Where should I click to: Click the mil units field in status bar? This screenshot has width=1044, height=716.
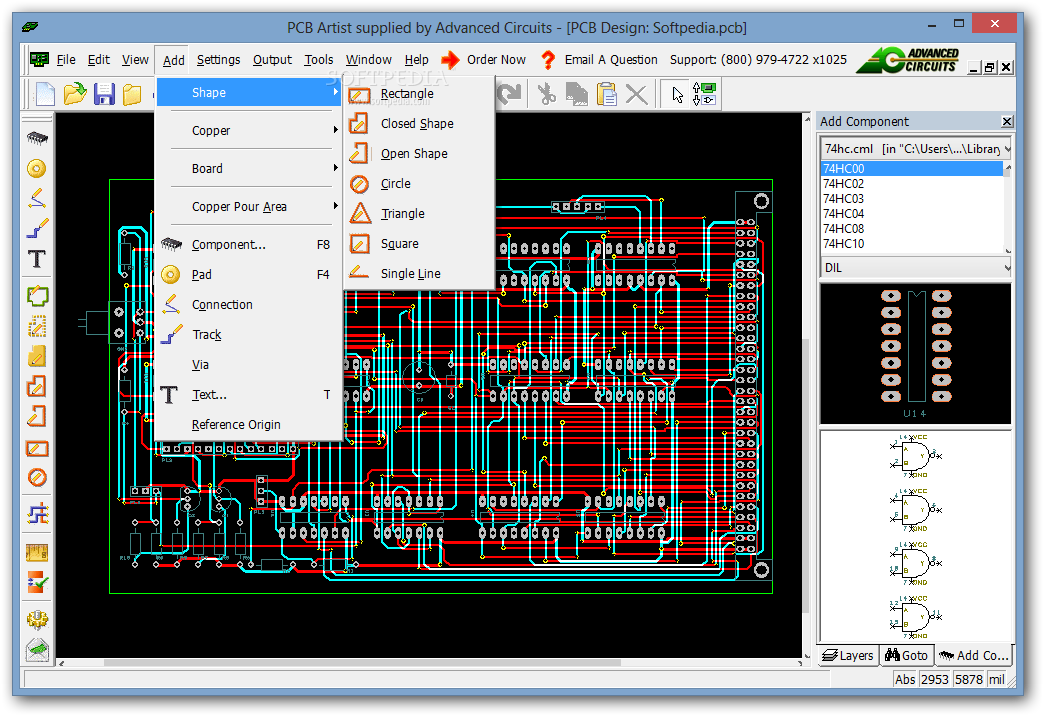click(x=996, y=679)
